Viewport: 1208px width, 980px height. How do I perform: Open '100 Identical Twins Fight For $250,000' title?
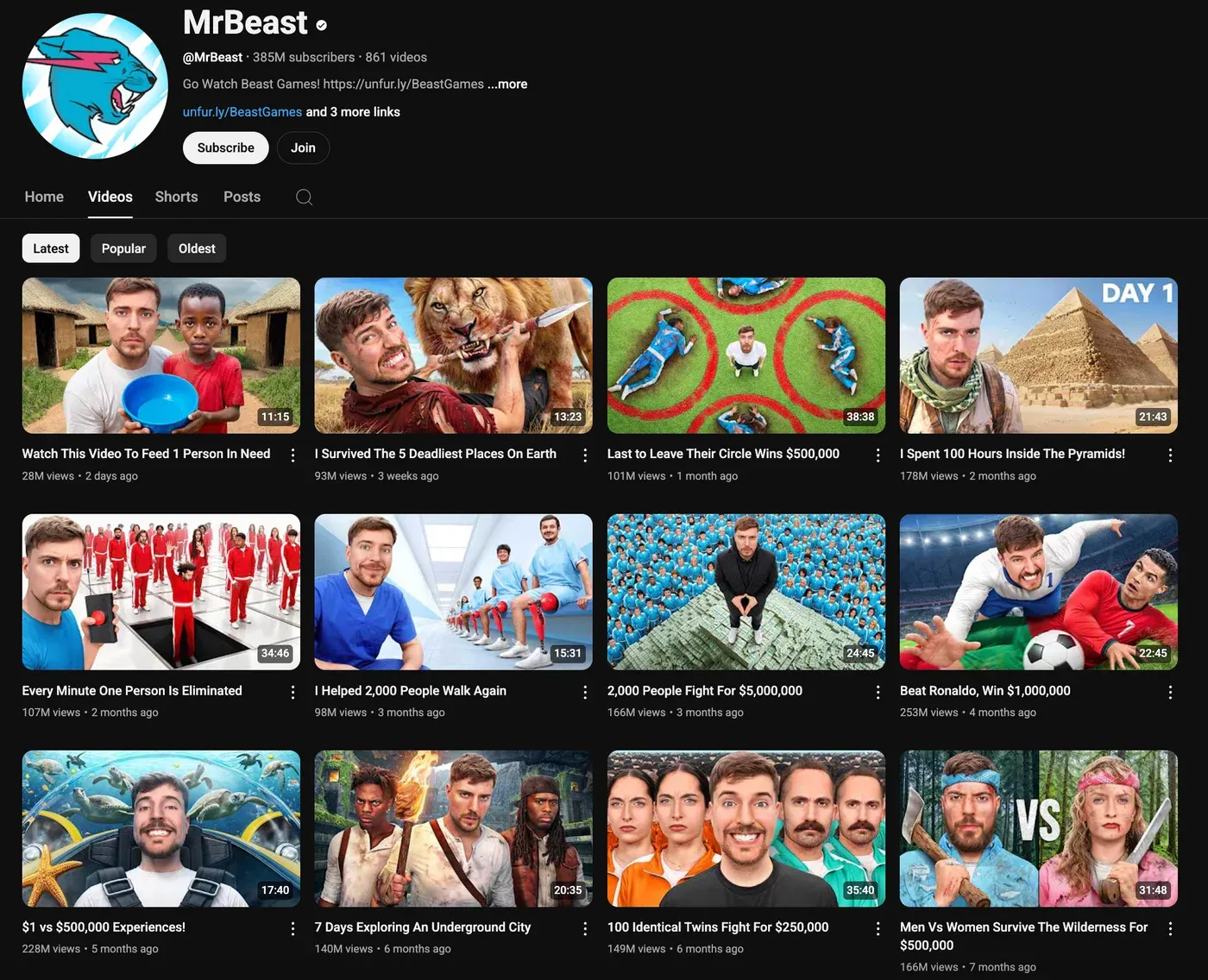pos(718,927)
